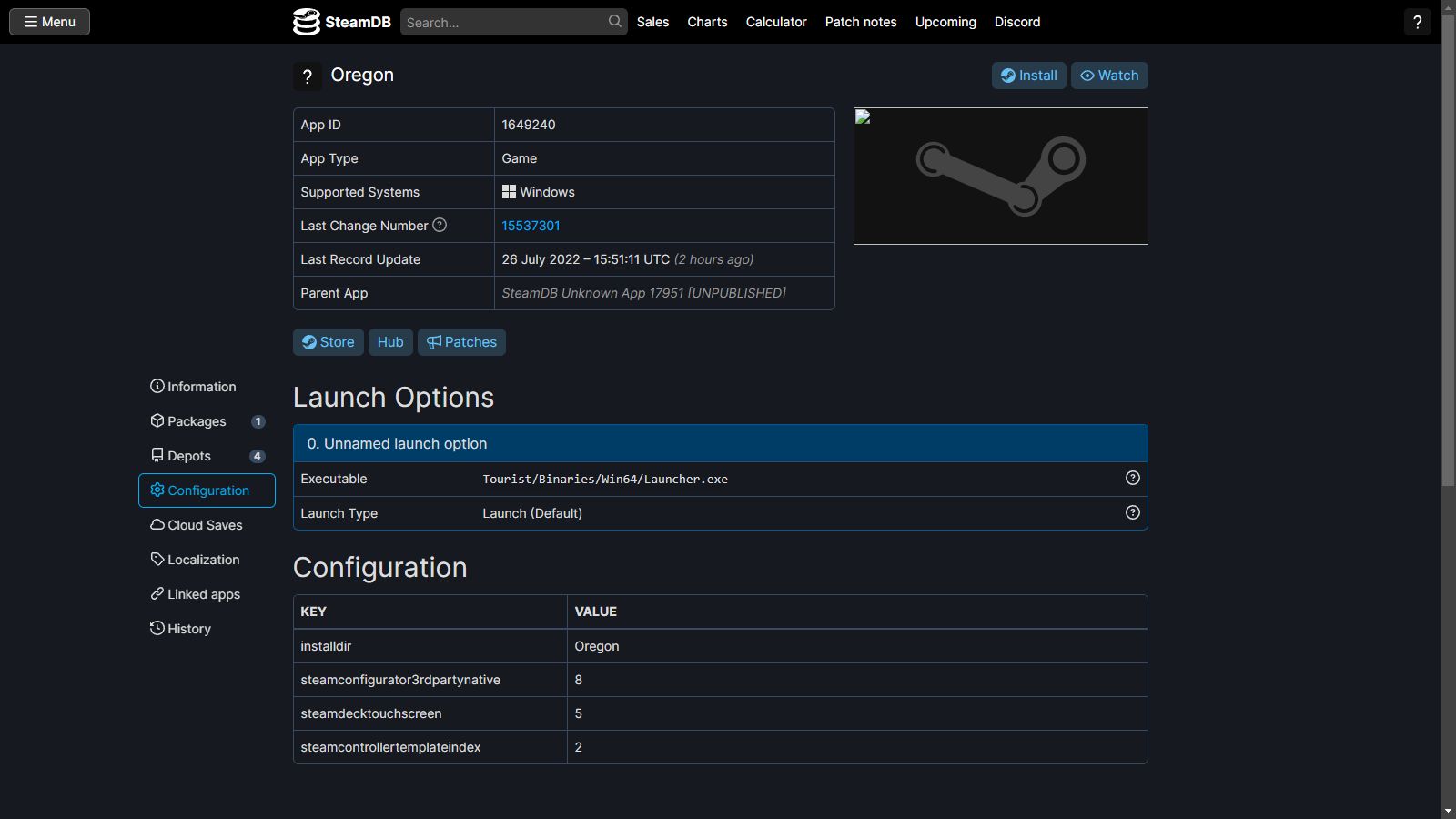Open the Menu hamburger button
Image resolution: width=1456 pixels, height=819 pixels.
point(50,22)
